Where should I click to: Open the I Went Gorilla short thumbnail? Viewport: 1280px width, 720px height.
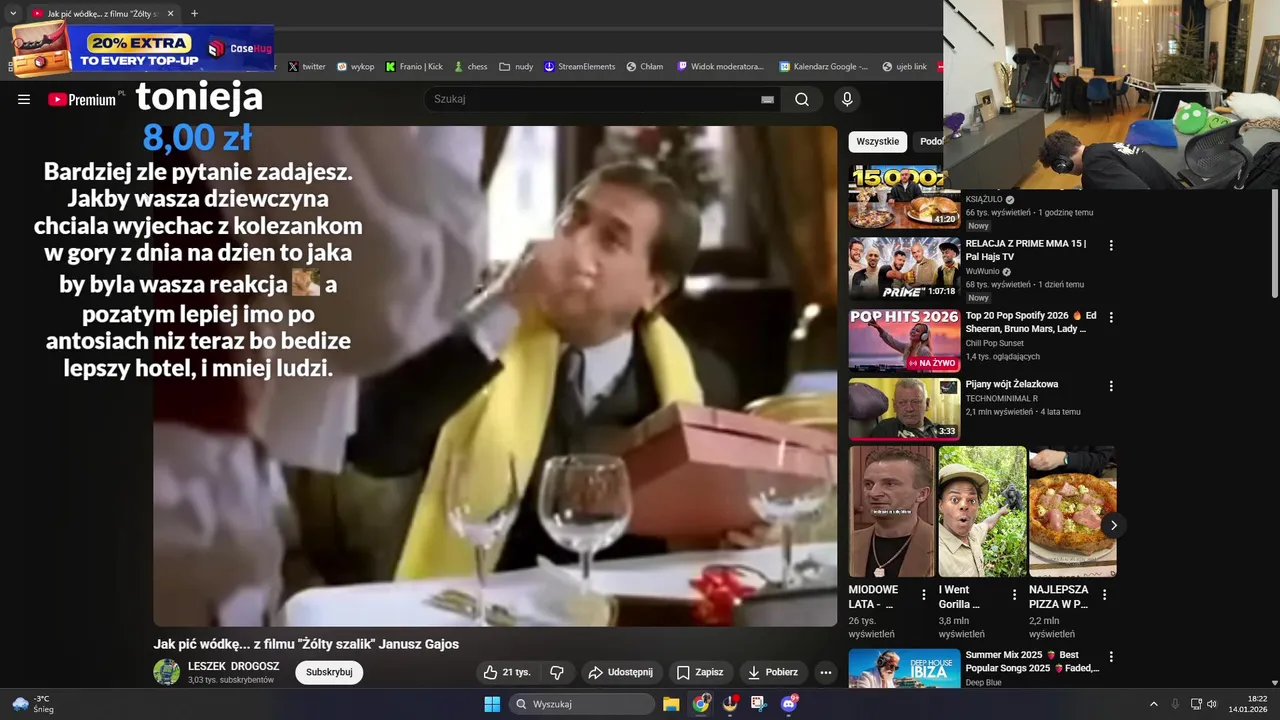coord(982,511)
